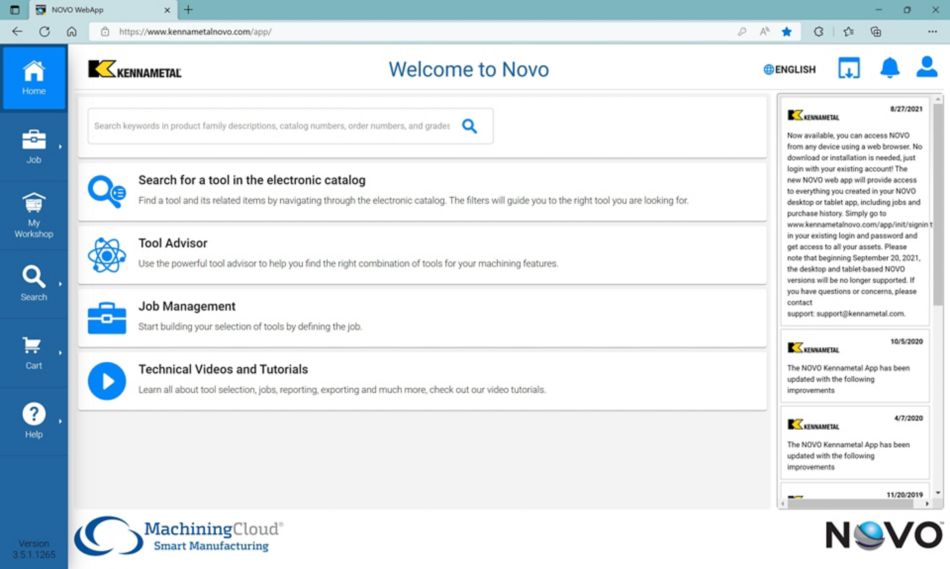Click the Technical Videos play icon

pyautogui.click(x=107, y=381)
